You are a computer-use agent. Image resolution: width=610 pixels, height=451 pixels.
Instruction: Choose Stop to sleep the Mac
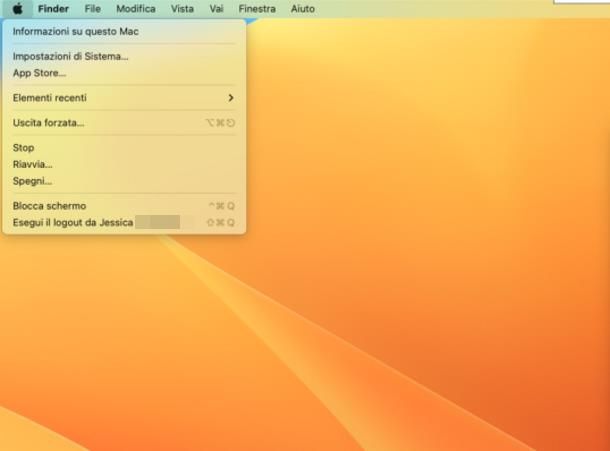124,148
